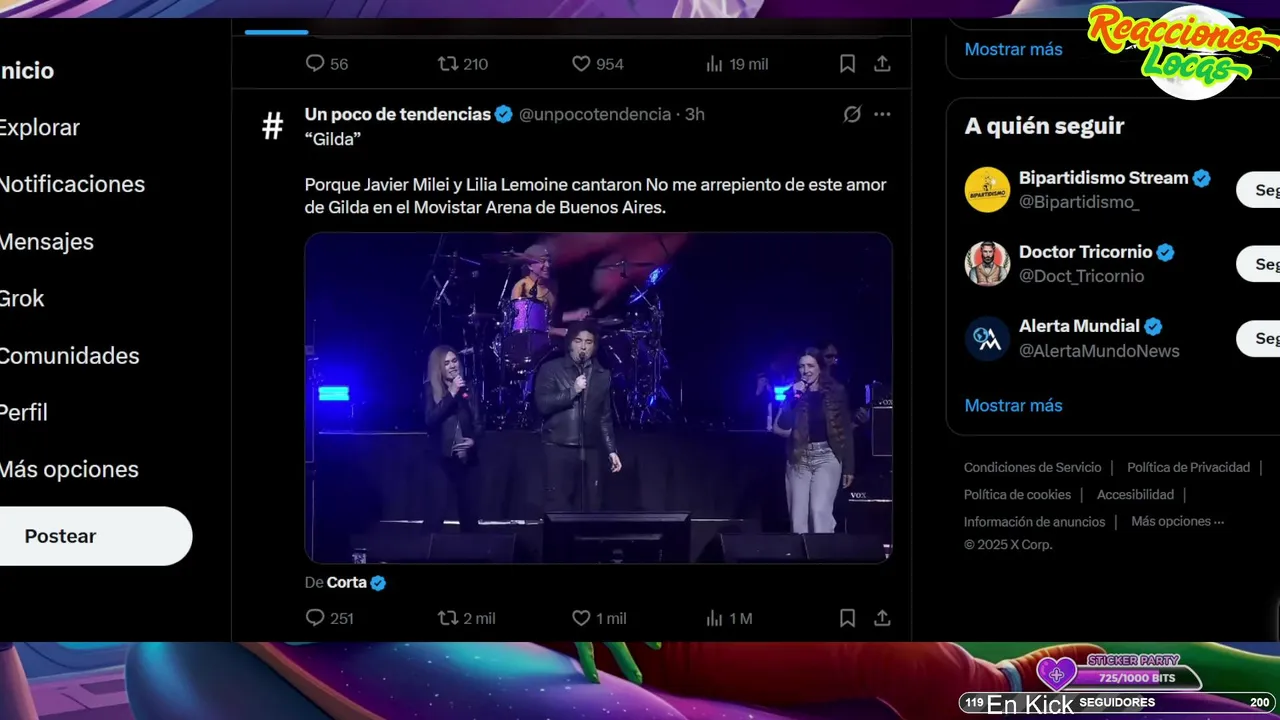Screen dimensions: 1280x720
Task: Open Accesibilidad footer link
Action: click(x=1135, y=494)
